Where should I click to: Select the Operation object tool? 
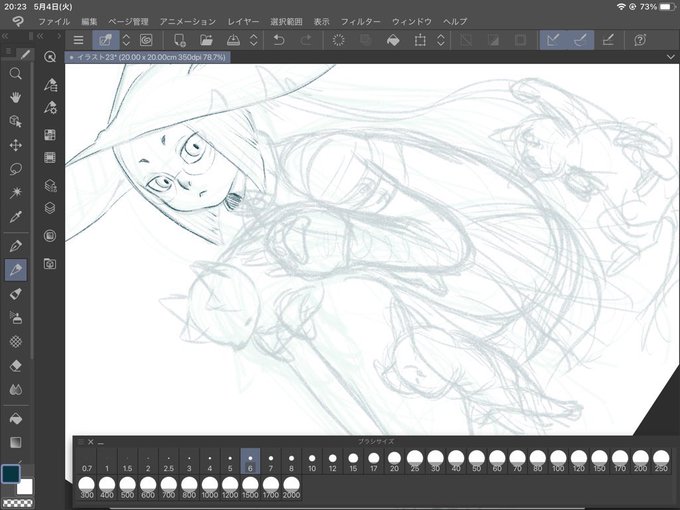[16, 121]
